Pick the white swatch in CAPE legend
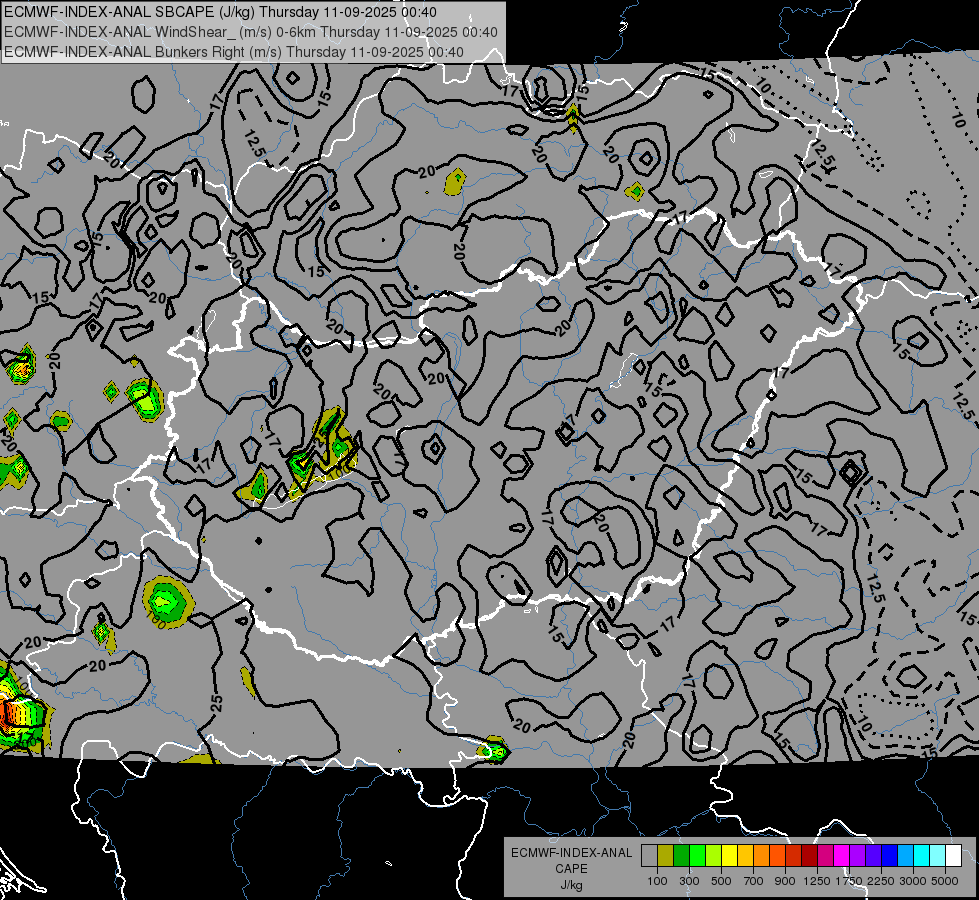Viewport: 979px width, 900px height. point(954,856)
